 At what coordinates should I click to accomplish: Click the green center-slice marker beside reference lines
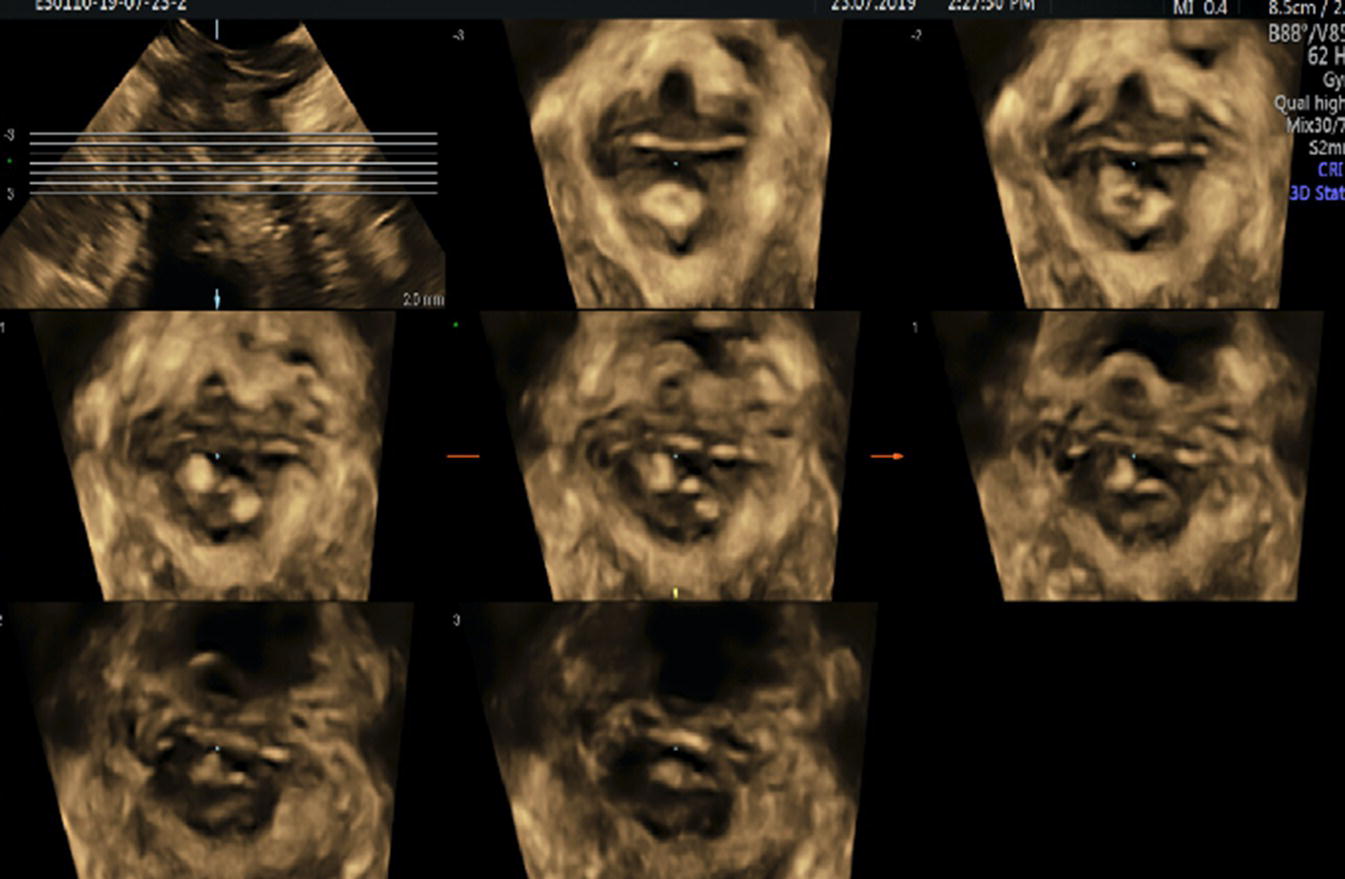tap(10, 161)
